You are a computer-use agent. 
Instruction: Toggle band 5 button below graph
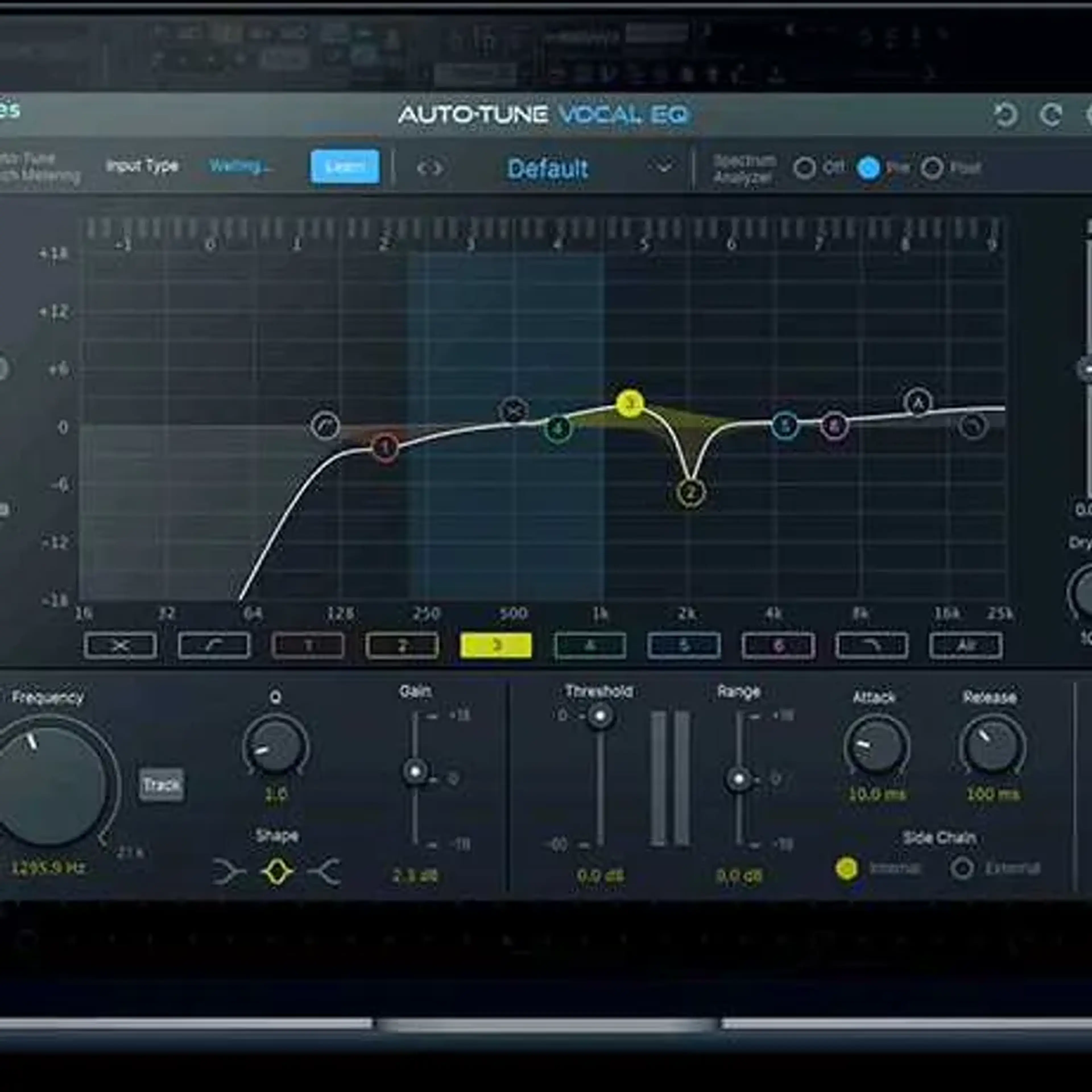684,646
